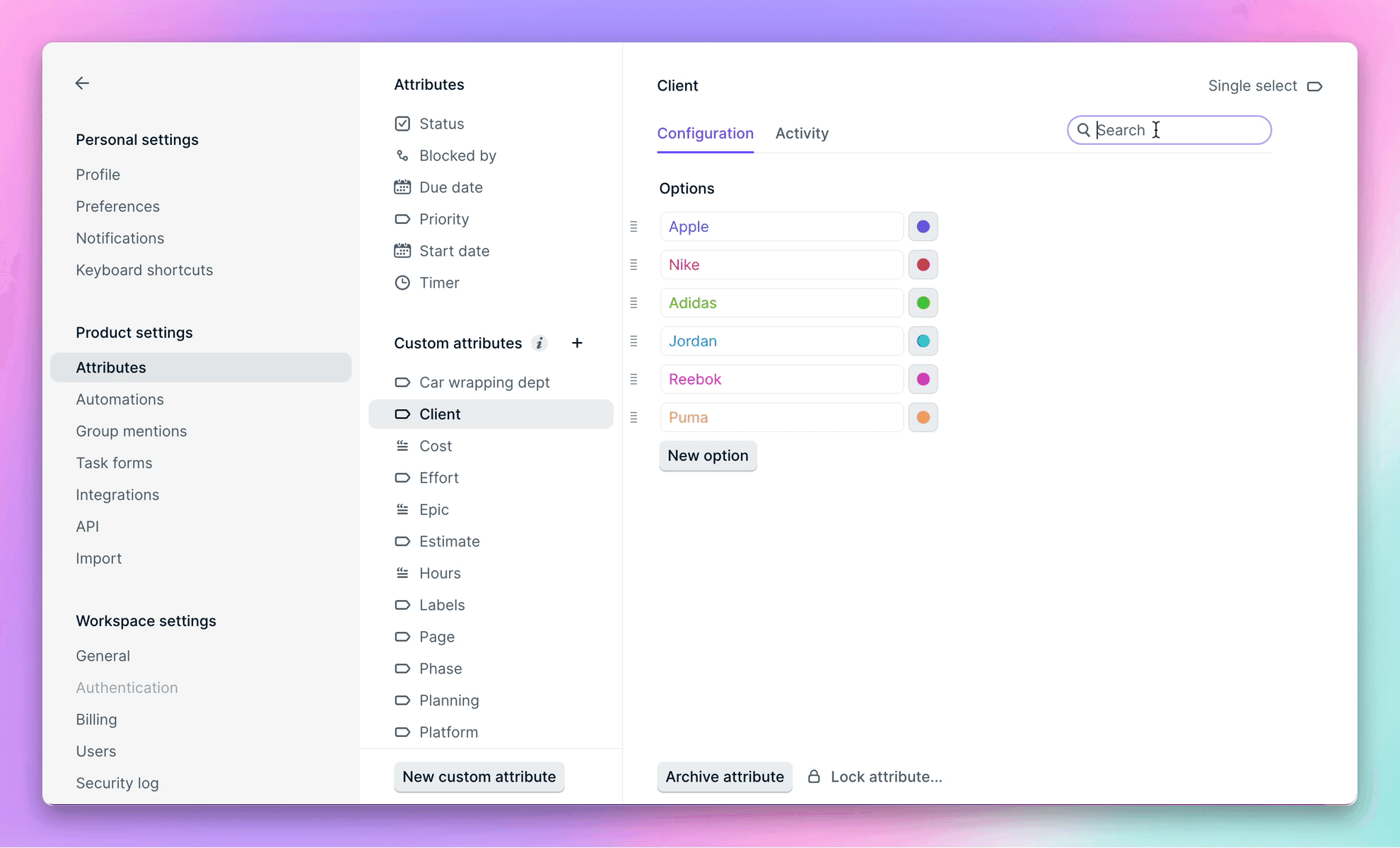Open Security log settings
Viewport: 1400px width, 848px height.
coord(117,783)
